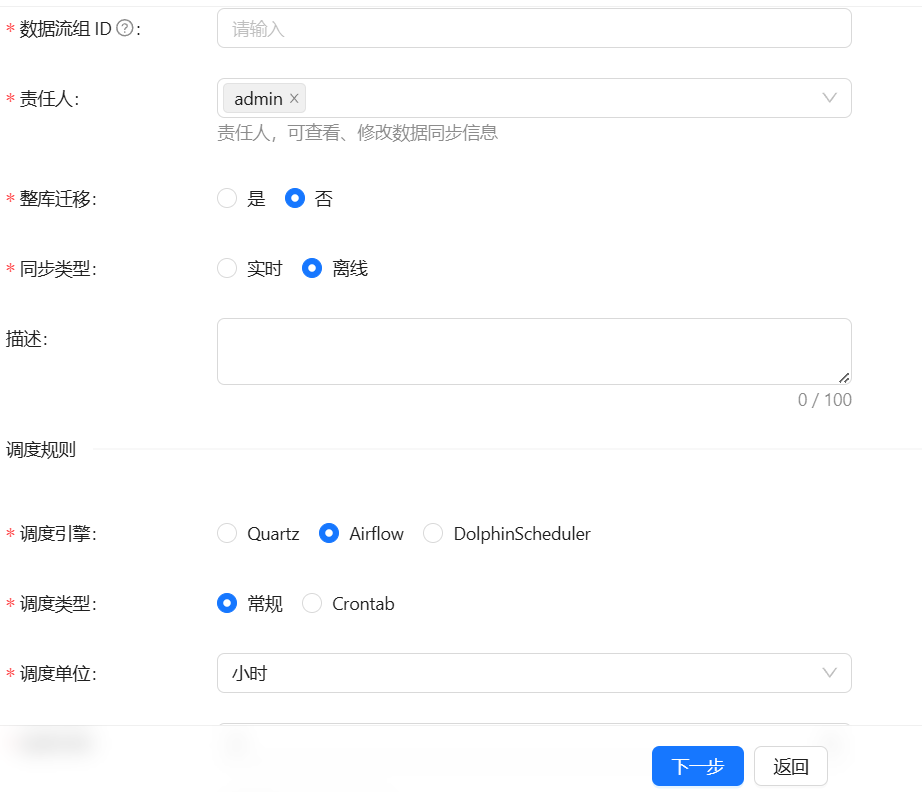The image size is (922, 792).
Task: Click the help icon beside 数据流组 ID
Action: [x=125, y=29]
